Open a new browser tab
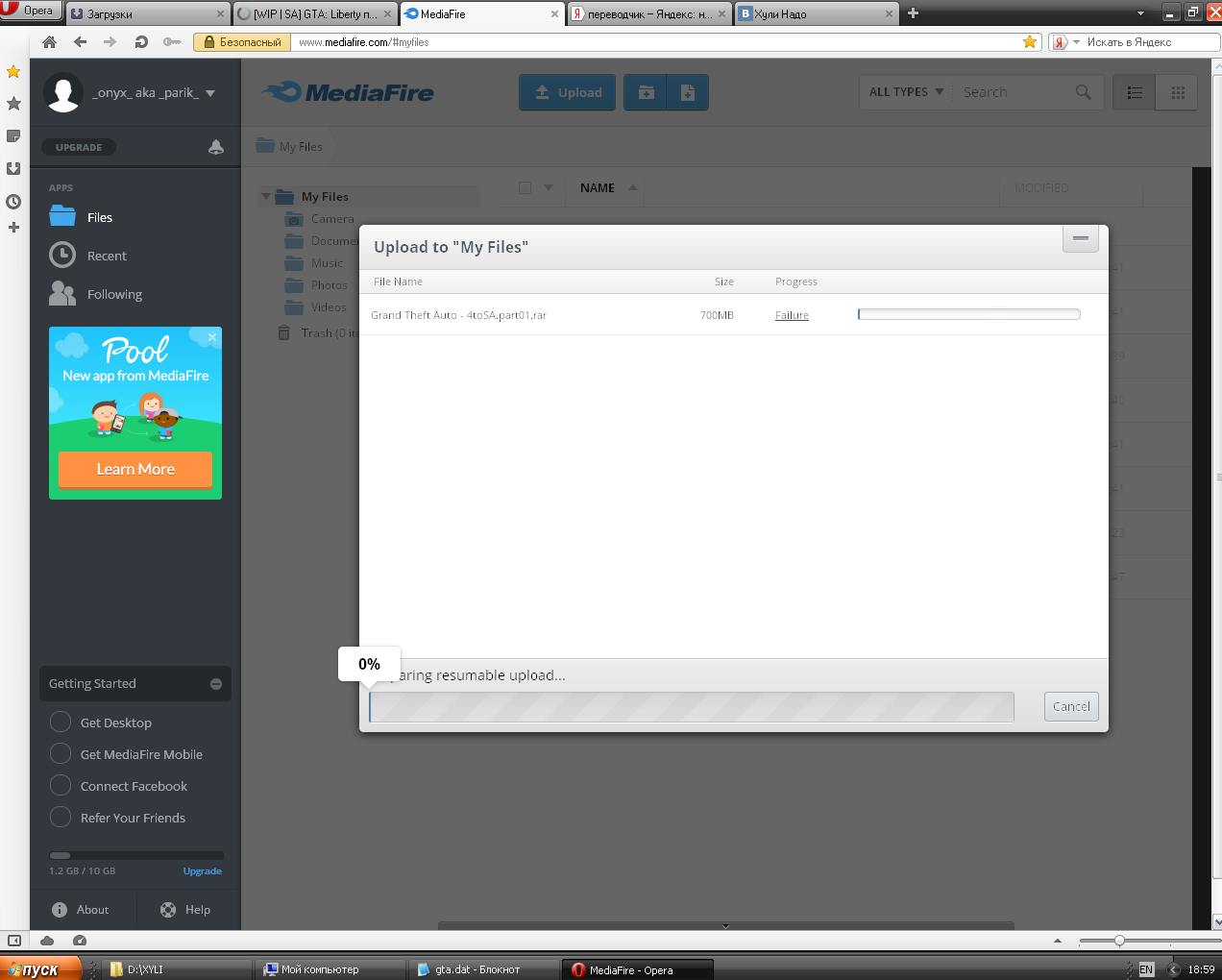The image size is (1222, 980). (913, 13)
